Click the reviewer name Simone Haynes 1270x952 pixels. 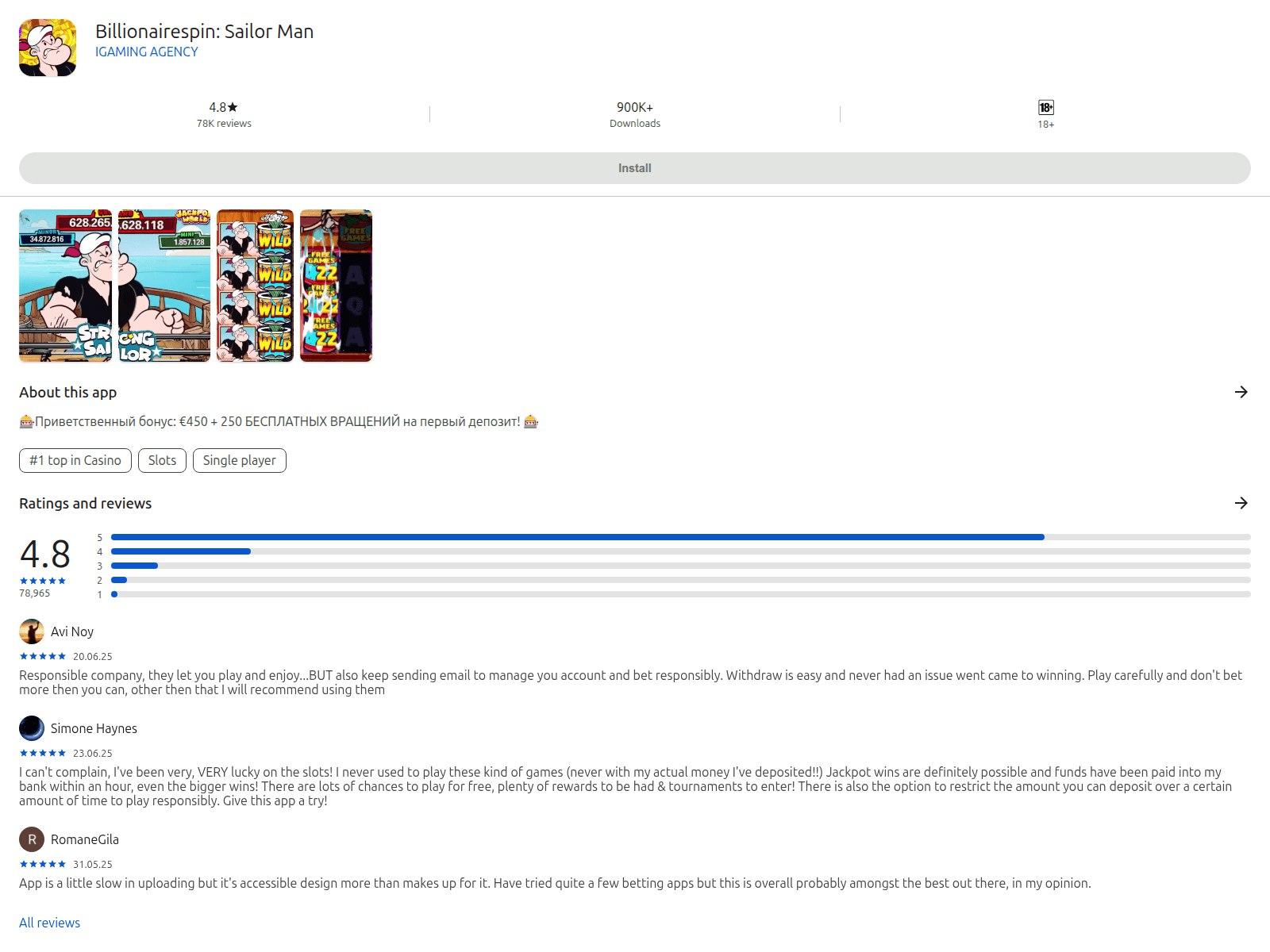coord(94,728)
